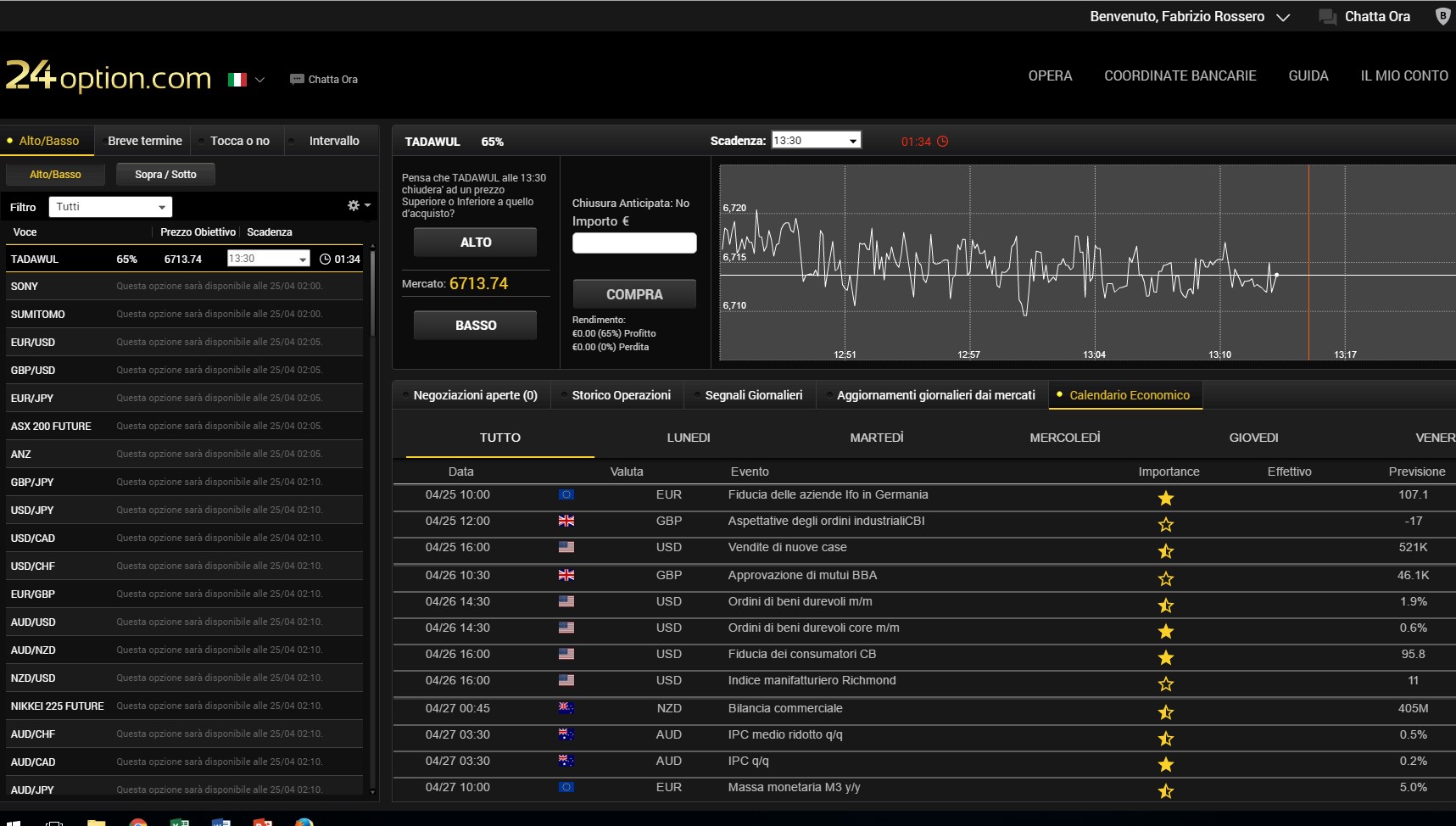
Task: Click the ALTO button
Action: click(x=476, y=243)
